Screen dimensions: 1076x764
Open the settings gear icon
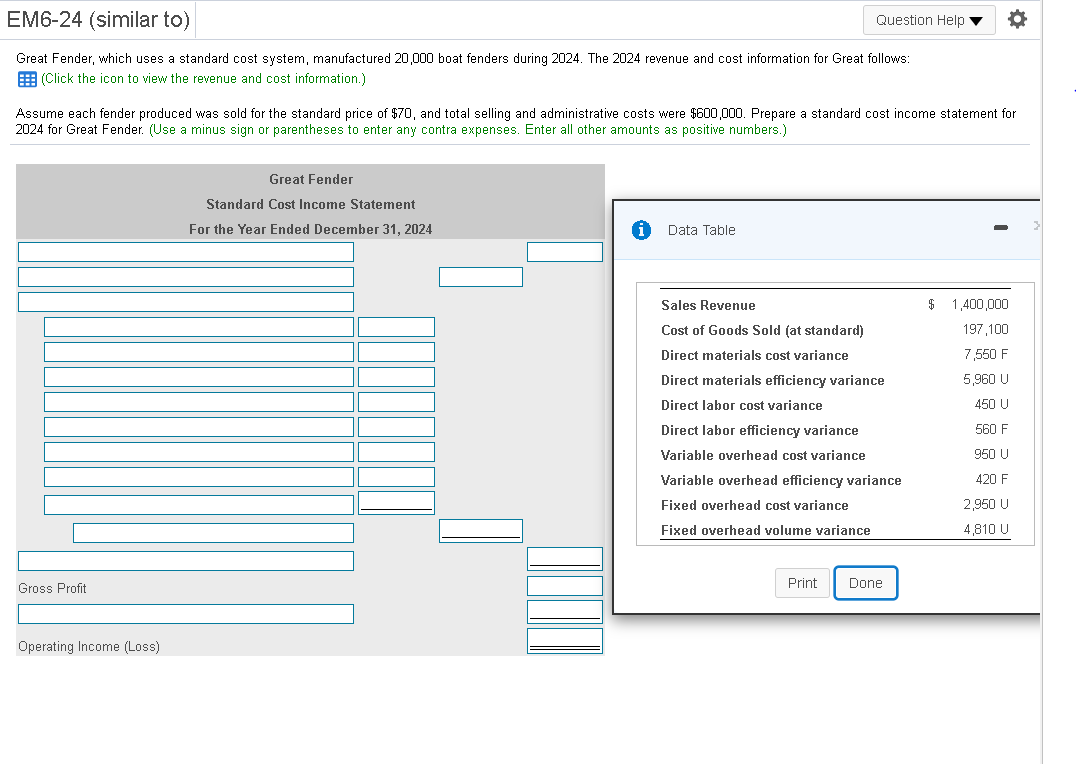[1017, 19]
